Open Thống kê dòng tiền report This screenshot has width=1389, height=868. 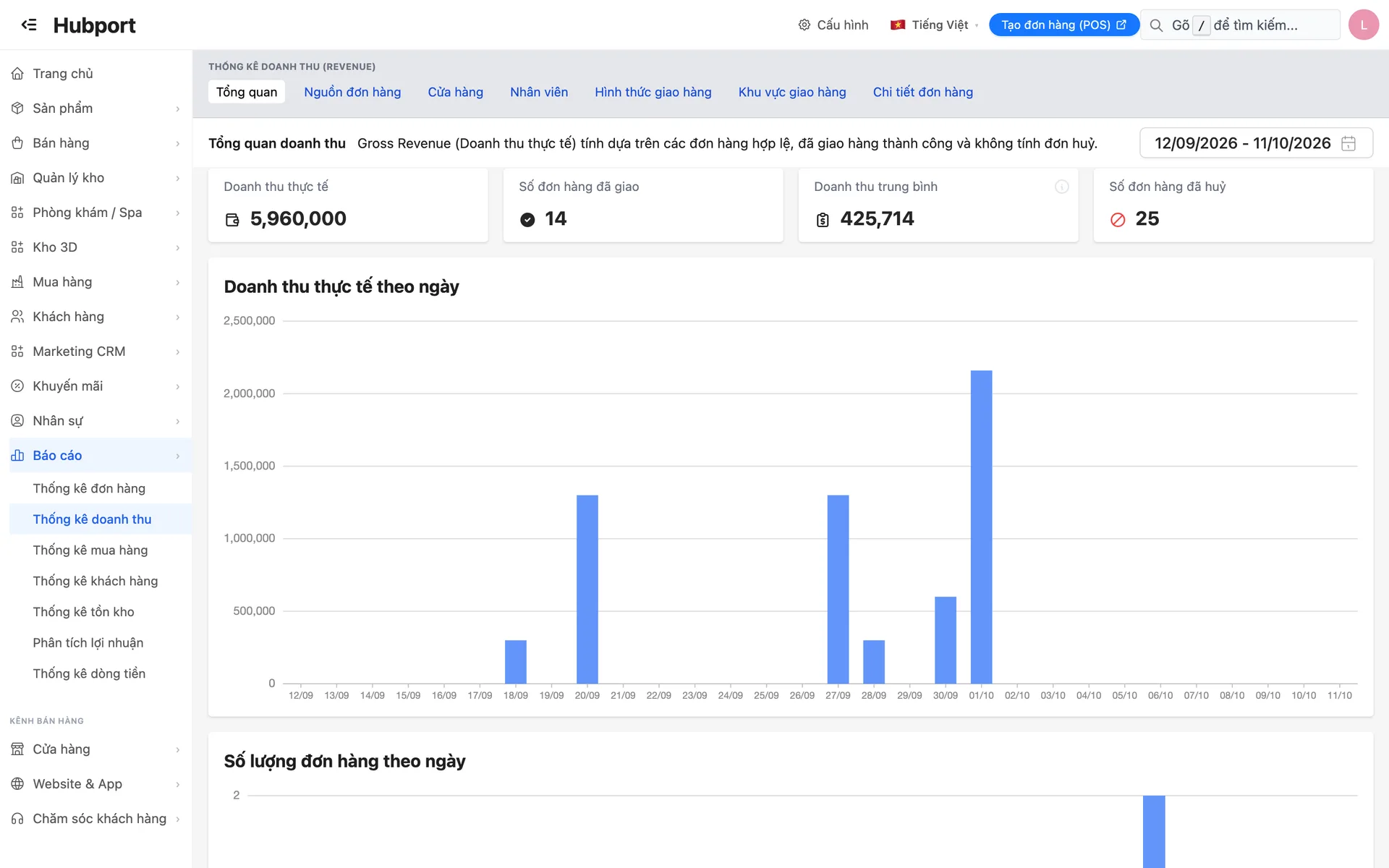[89, 674]
